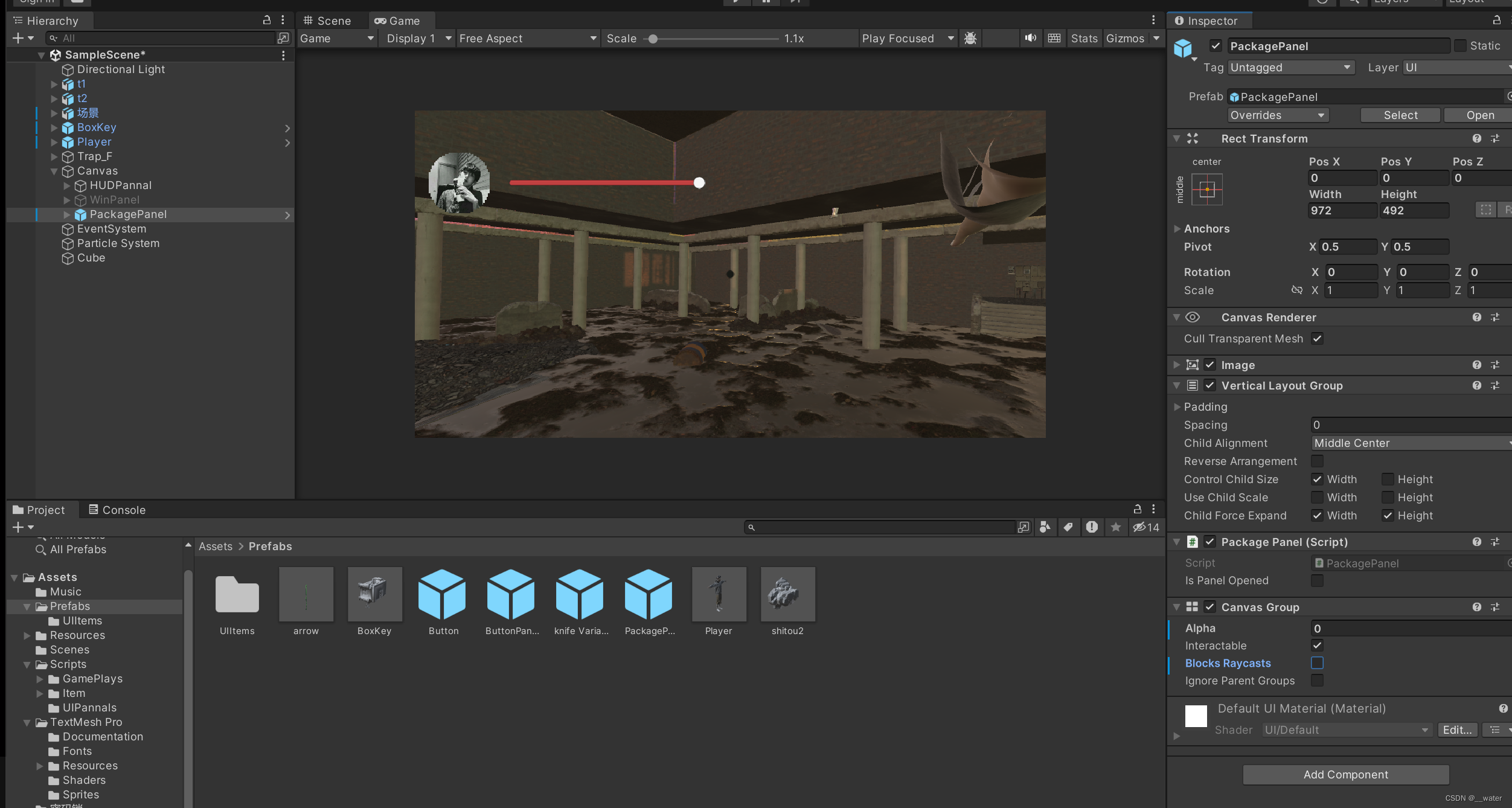Lock the Inspector panel

click(x=1496, y=21)
